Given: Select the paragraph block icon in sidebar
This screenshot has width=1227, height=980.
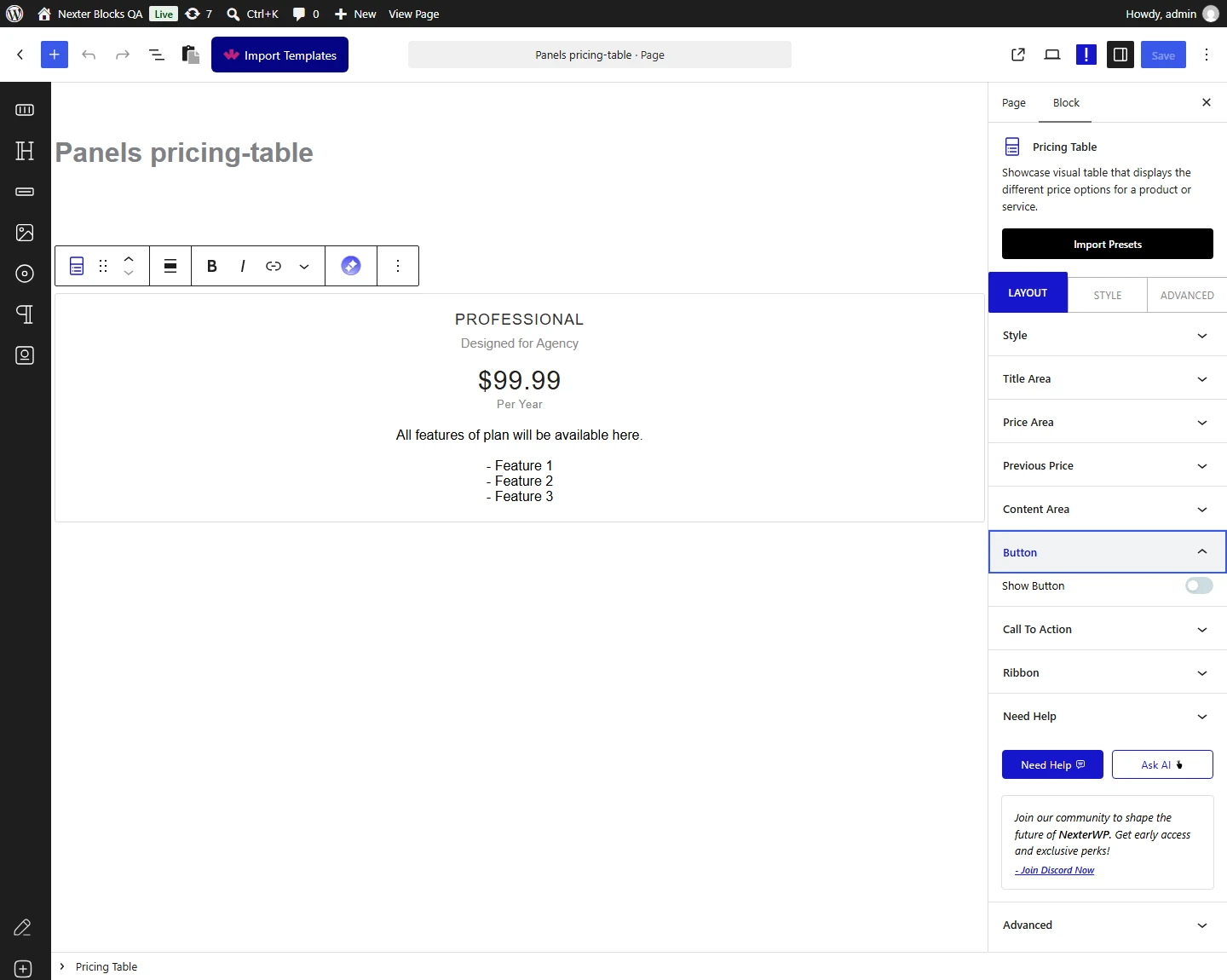Looking at the screenshot, I should tap(25, 314).
